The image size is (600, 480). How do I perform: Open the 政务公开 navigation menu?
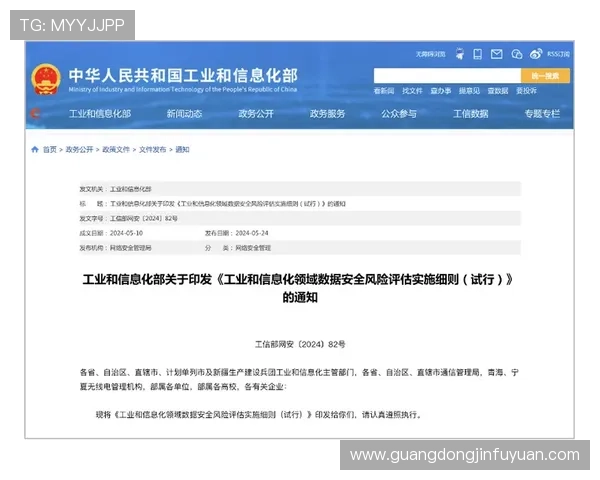256,114
